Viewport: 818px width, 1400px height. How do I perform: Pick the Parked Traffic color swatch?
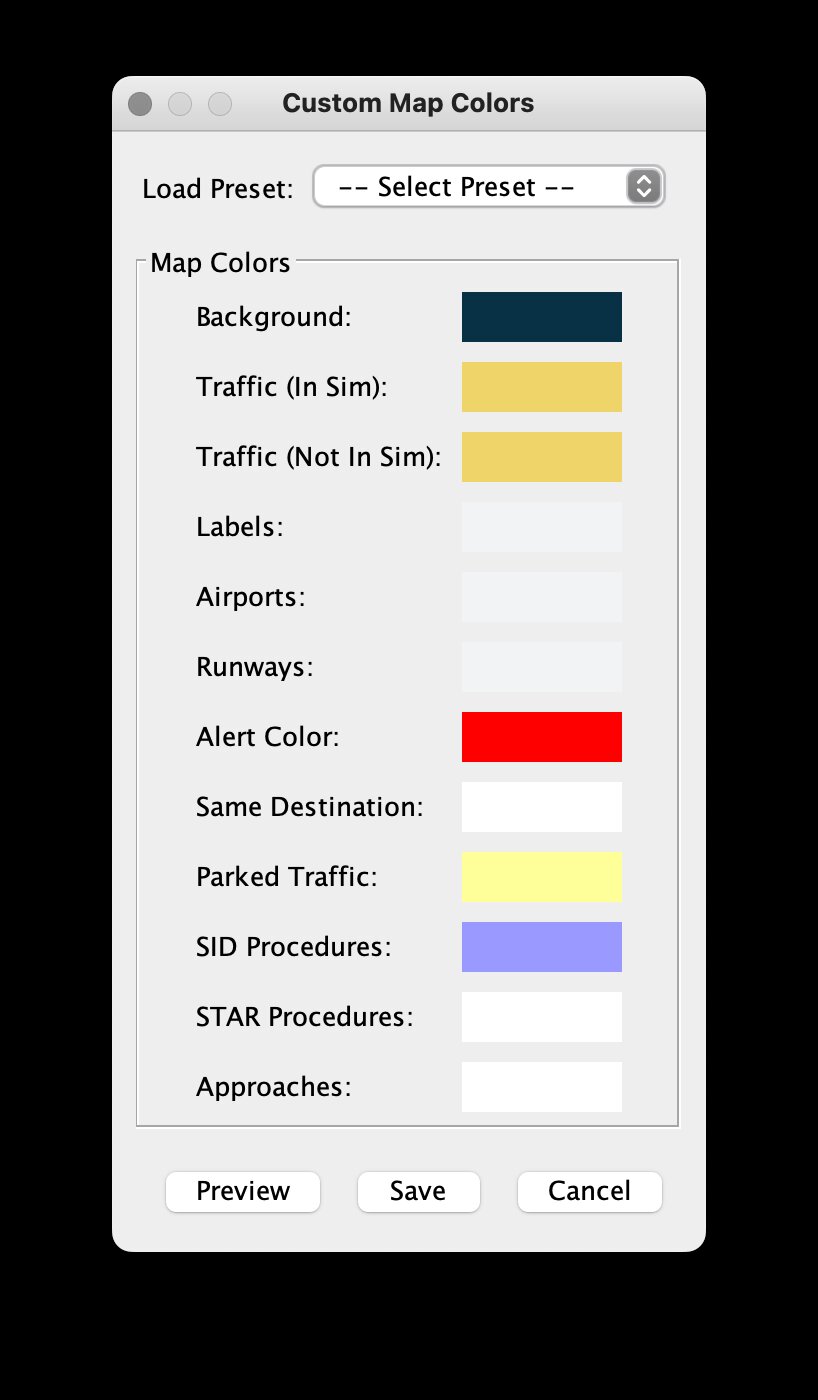pyautogui.click(x=541, y=877)
